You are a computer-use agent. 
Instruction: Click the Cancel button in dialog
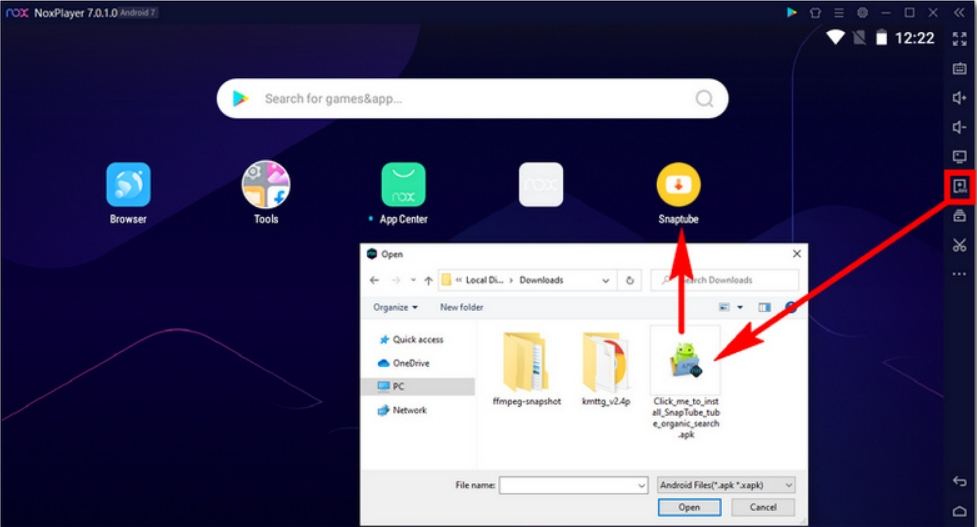(x=763, y=507)
